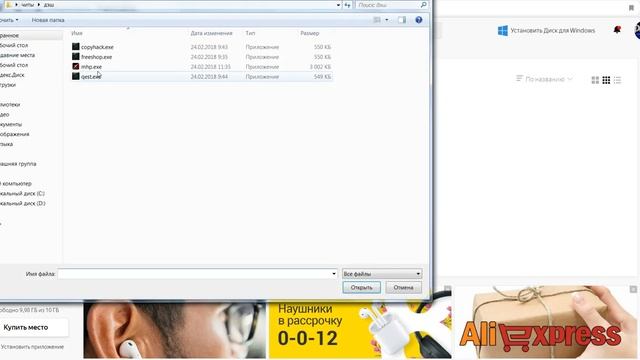Select the qest.exe file icon

tap(76, 76)
